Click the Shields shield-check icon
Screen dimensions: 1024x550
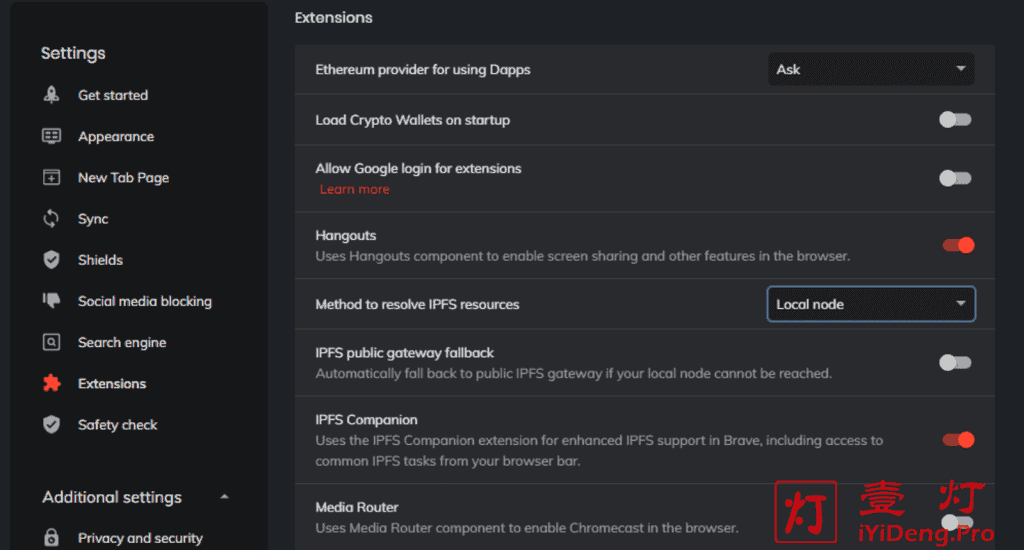pyautogui.click(x=51, y=259)
